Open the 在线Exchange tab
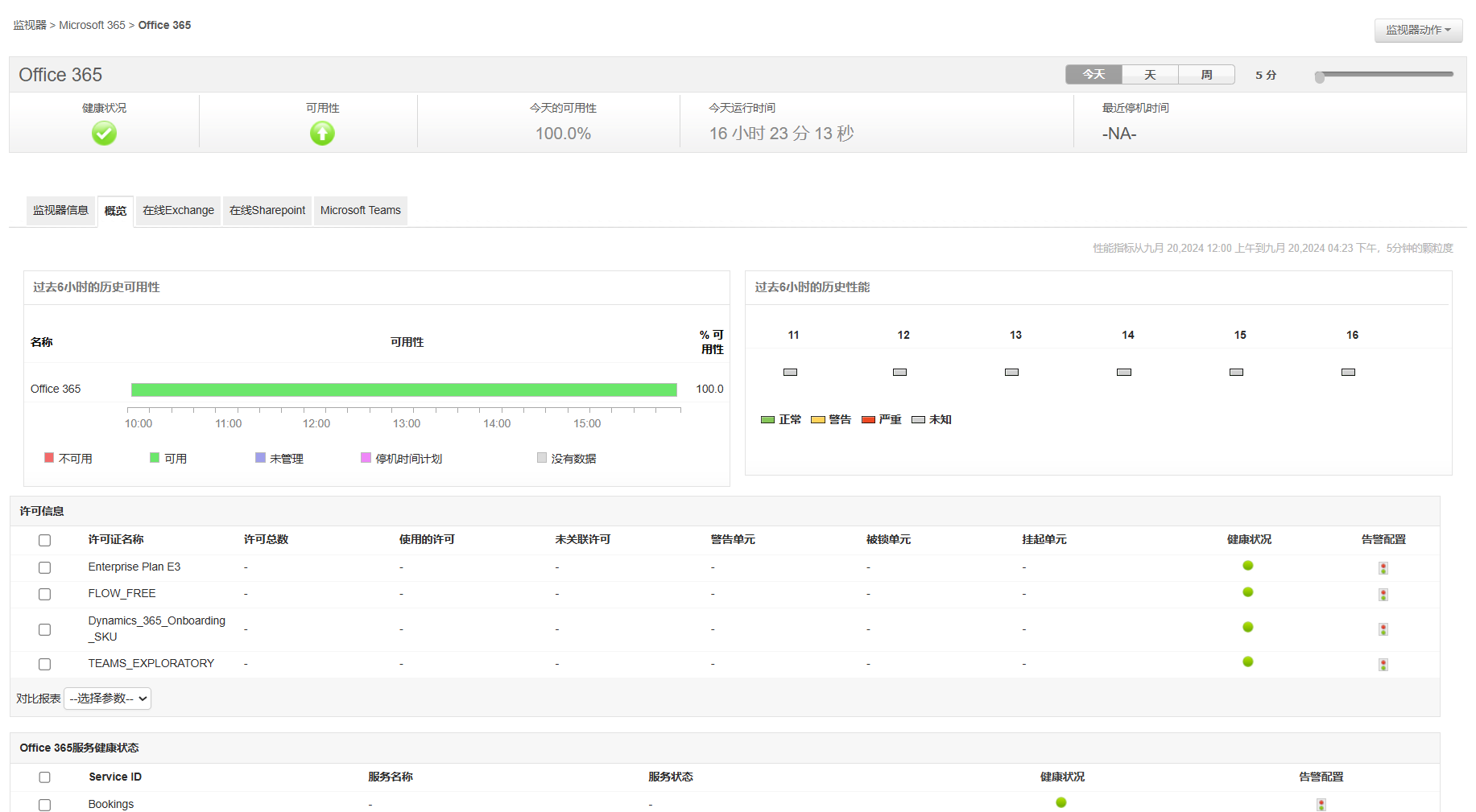This screenshot has height=812, width=1476. [x=178, y=210]
